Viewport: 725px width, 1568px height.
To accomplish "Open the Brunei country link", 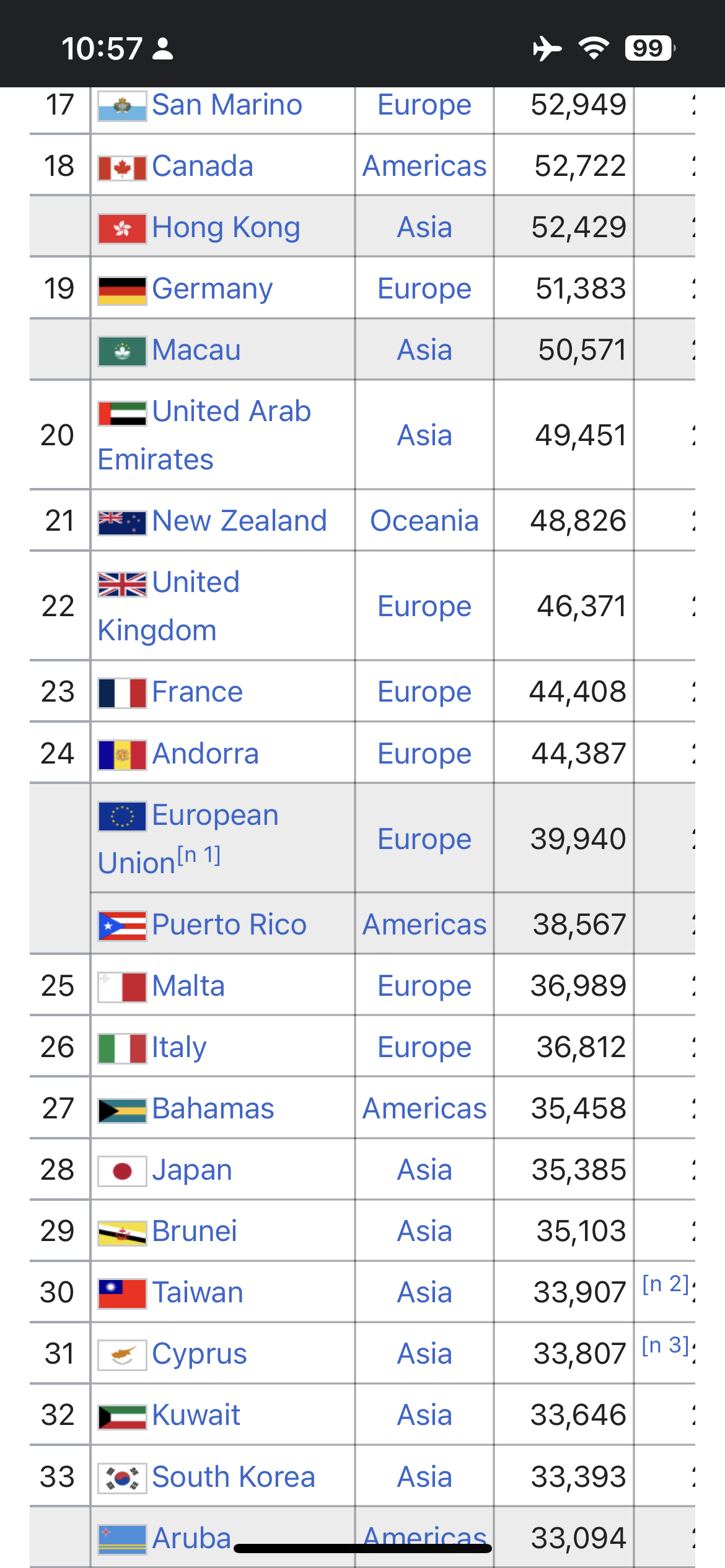I will (x=195, y=1231).
